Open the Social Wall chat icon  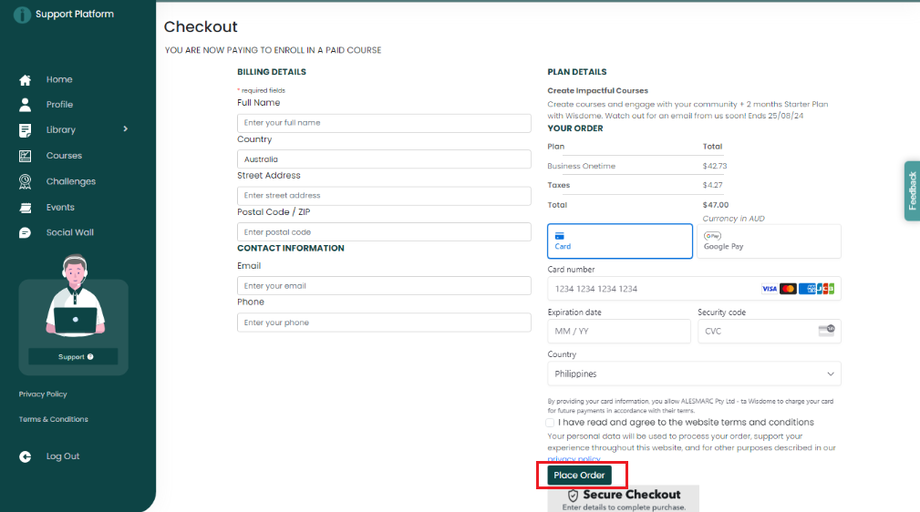pos(25,233)
